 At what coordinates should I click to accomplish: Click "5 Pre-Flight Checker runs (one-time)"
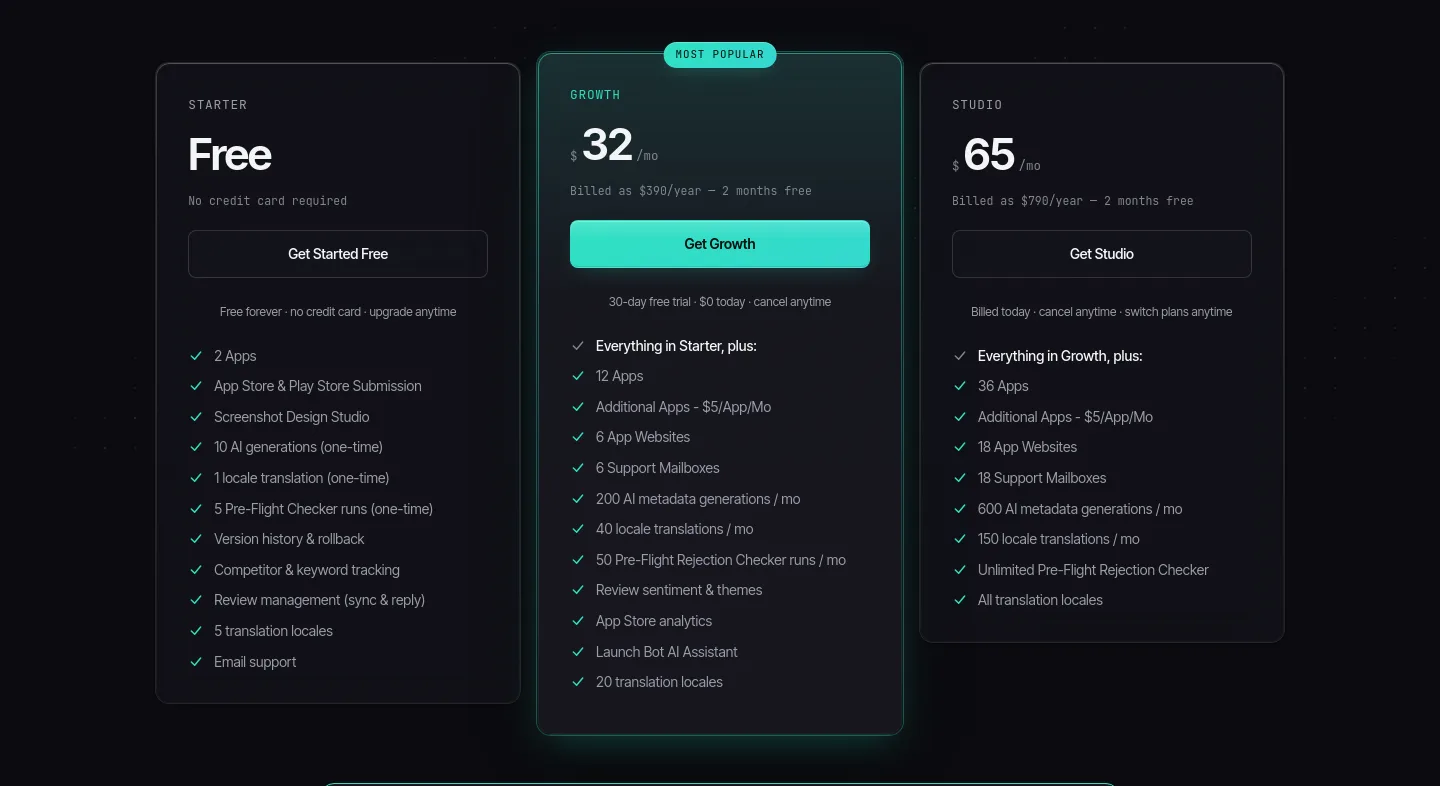coord(323,509)
